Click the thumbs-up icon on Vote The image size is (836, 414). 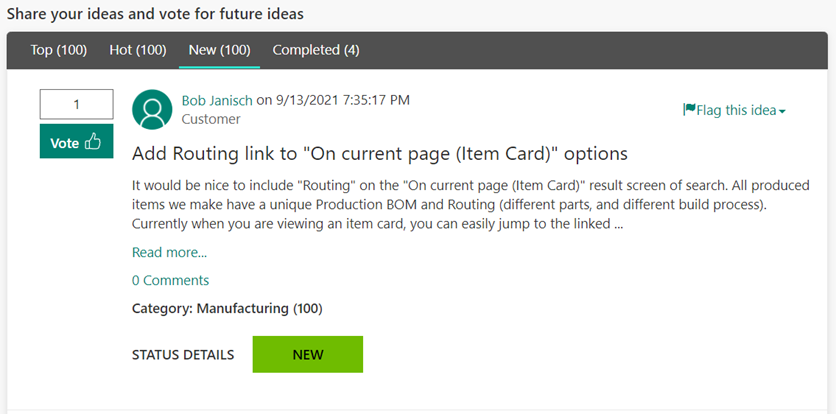[x=93, y=143]
